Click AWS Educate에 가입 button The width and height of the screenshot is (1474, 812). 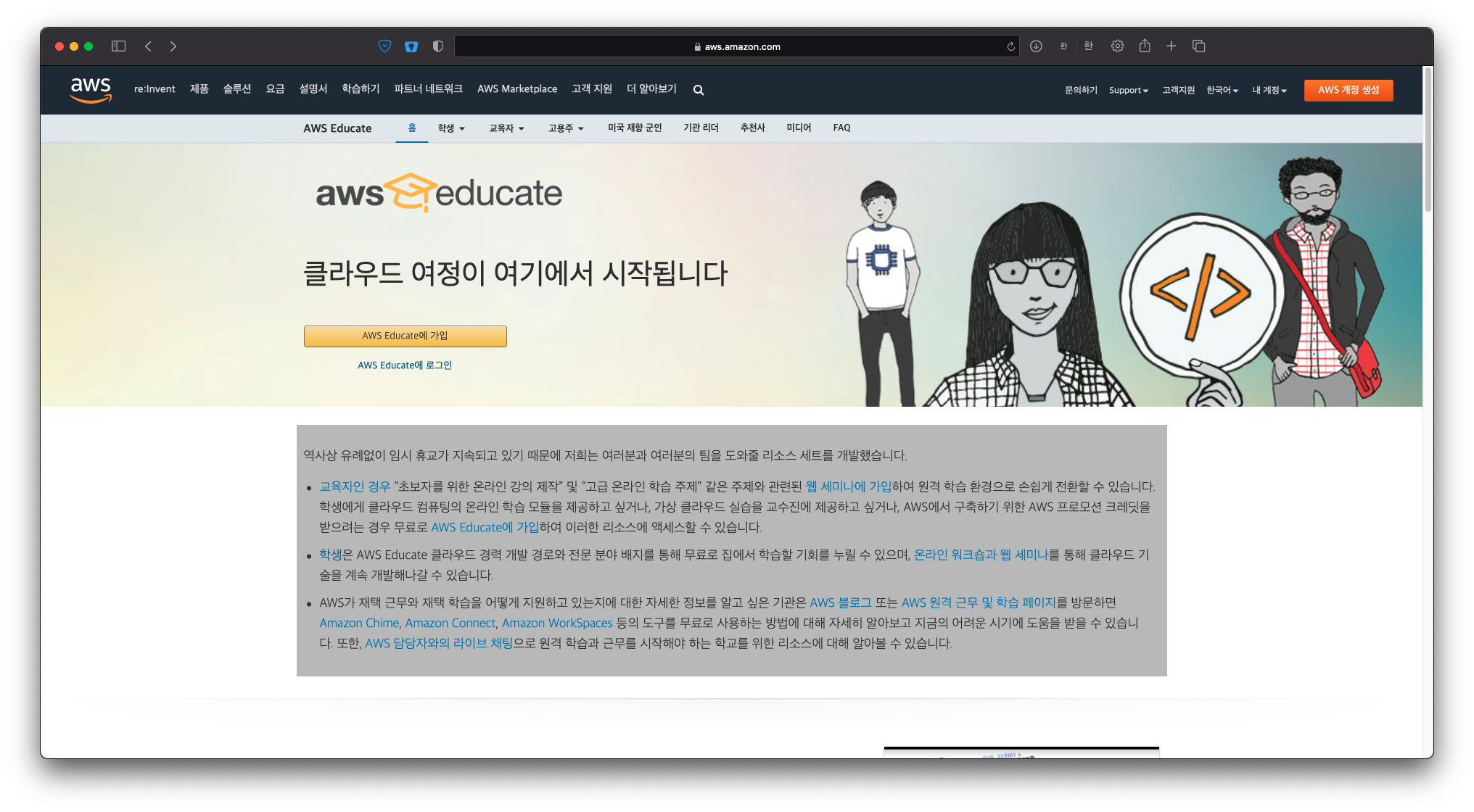point(405,336)
